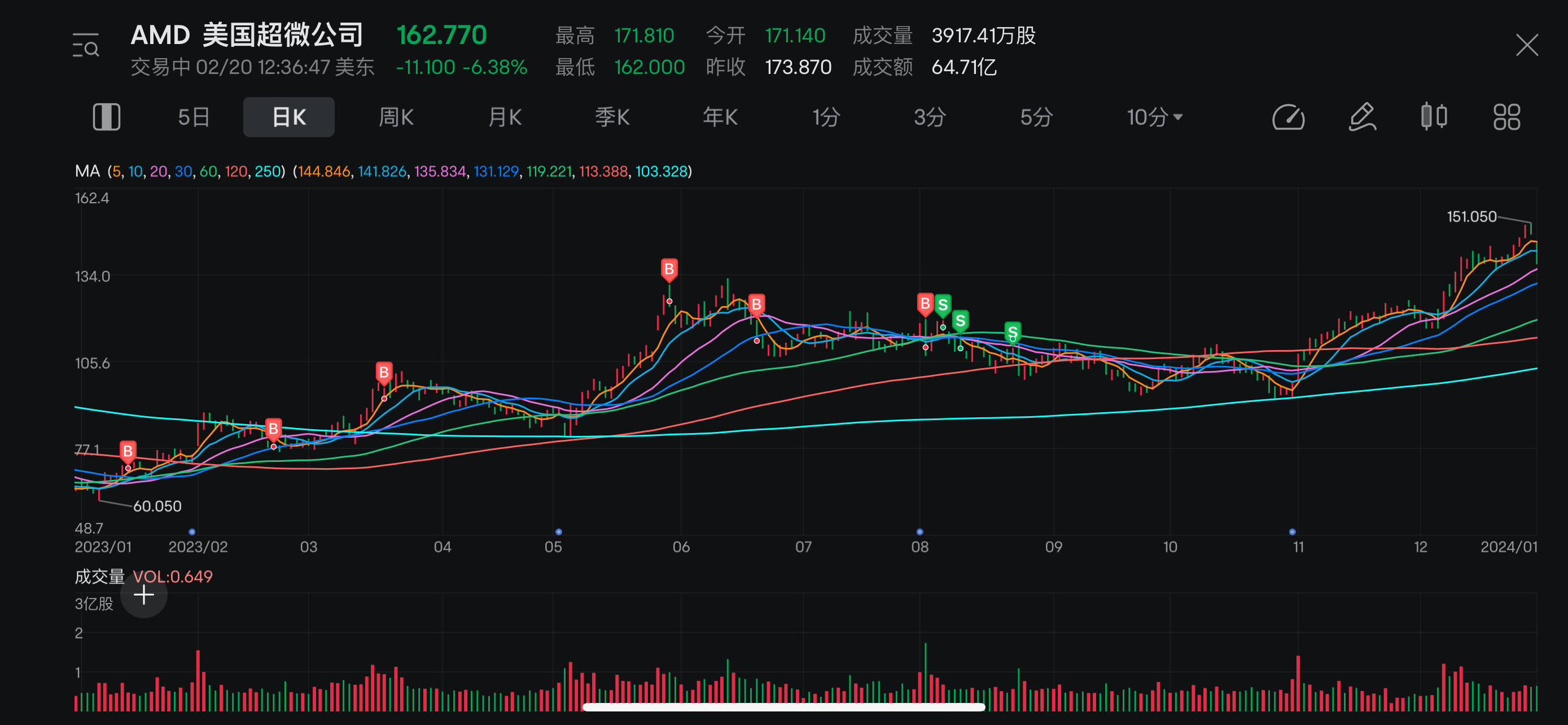Select the 1分 minute interval
The image size is (1568, 725).
tap(826, 117)
